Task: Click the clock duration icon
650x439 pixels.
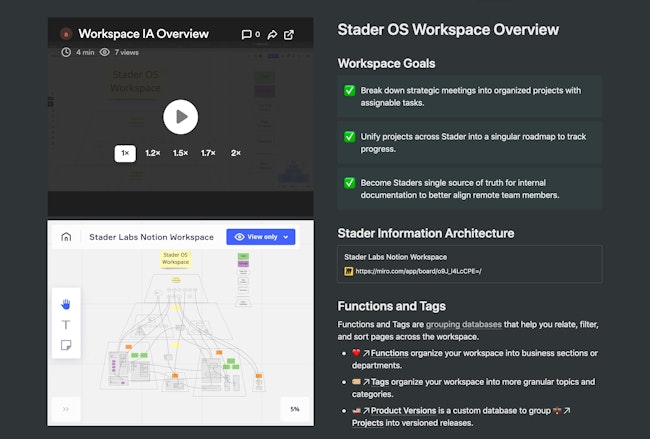Action: [66, 52]
